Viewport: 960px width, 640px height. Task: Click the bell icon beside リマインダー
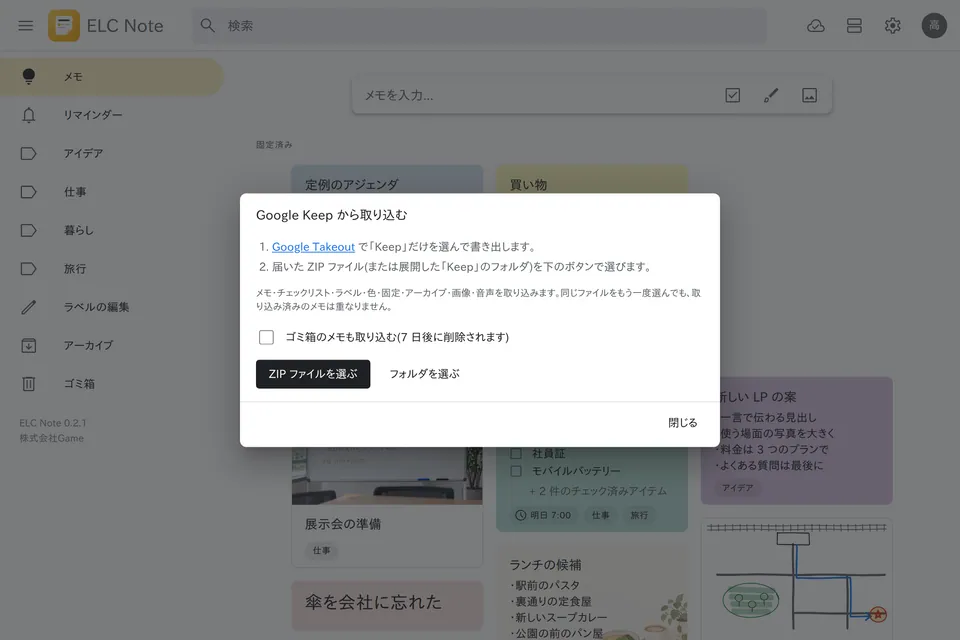pyautogui.click(x=29, y=115)
